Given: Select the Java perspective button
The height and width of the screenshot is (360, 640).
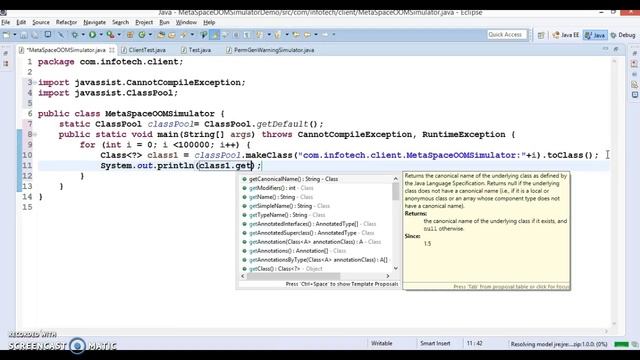Looking at the screenshot, I should tap(595, 35).
